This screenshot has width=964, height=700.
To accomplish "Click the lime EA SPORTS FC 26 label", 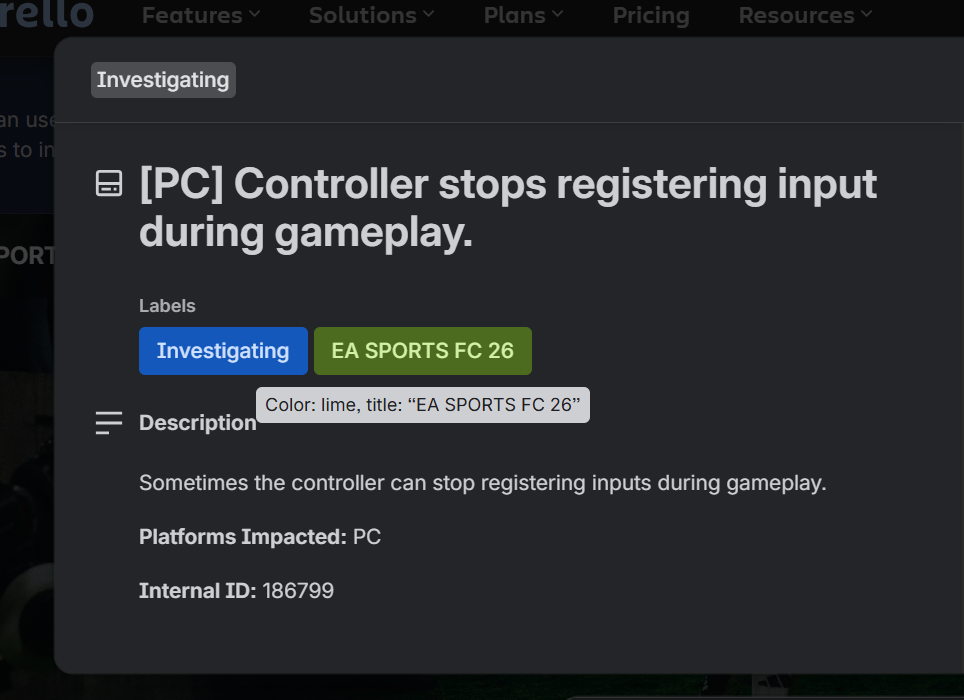I will pos(422,351).
